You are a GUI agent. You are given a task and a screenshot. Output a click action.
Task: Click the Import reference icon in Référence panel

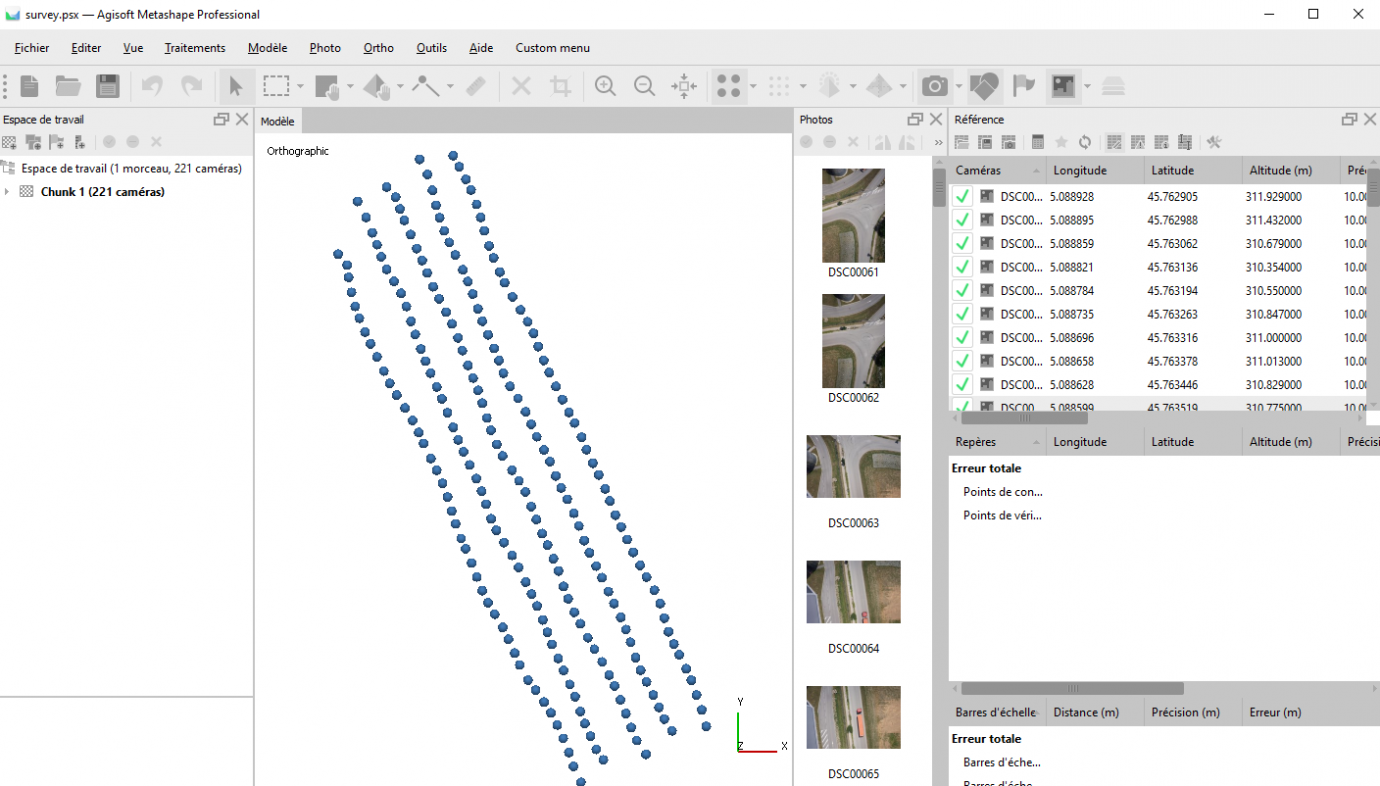pos(961,141)
